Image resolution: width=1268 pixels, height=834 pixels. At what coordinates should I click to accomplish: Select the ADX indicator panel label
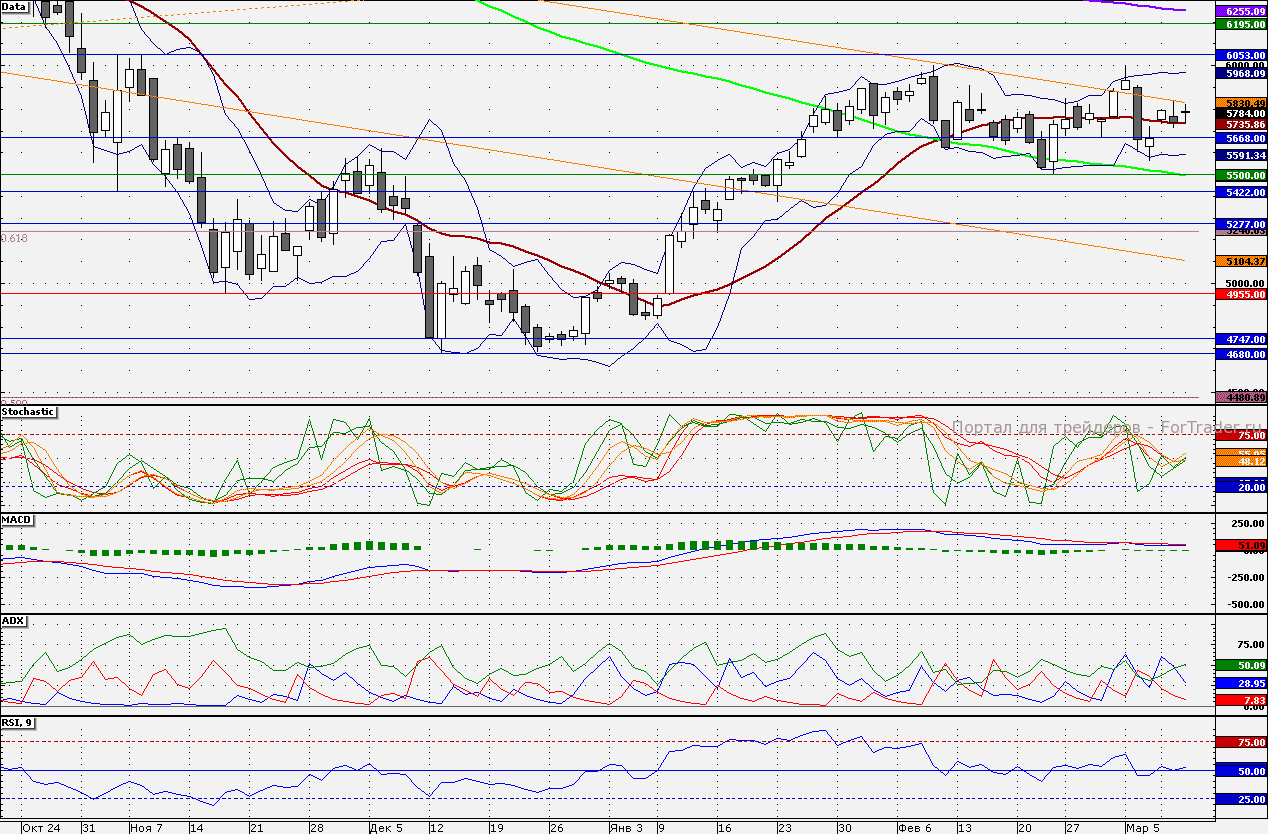pyautogui.click(x=13, y=621)
